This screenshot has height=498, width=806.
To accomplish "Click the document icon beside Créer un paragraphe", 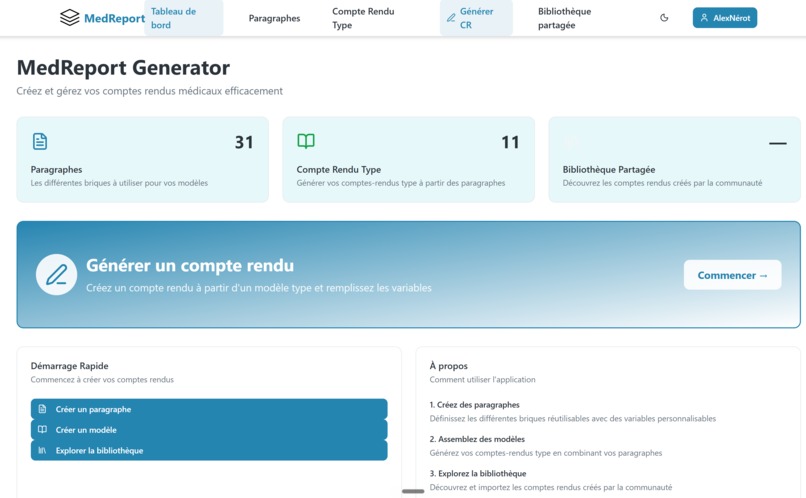I will pyautogui.click(x=42, y=409).
